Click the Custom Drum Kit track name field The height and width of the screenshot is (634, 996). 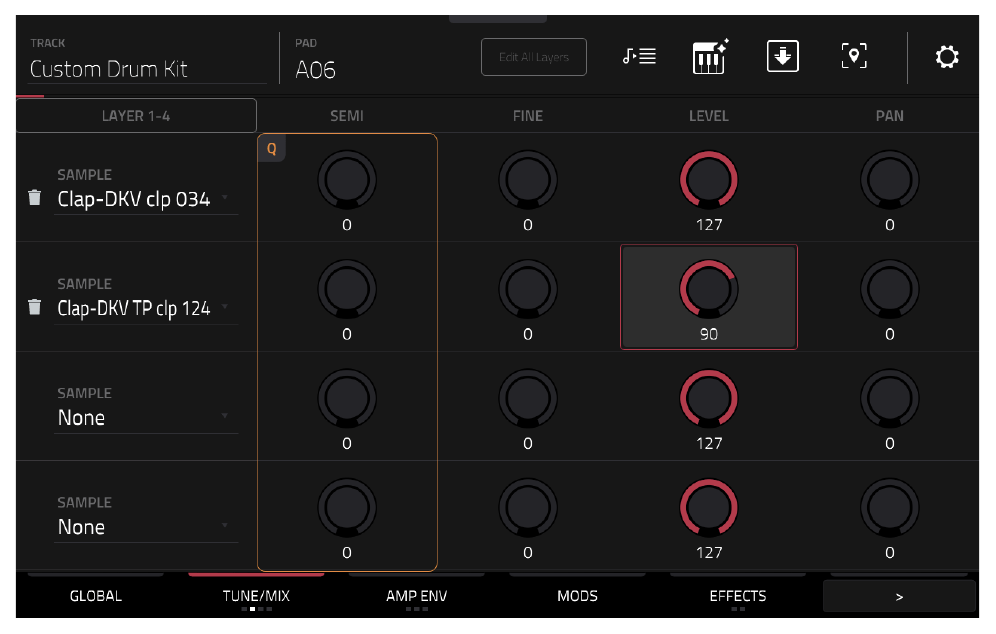[x=147, y=69]
